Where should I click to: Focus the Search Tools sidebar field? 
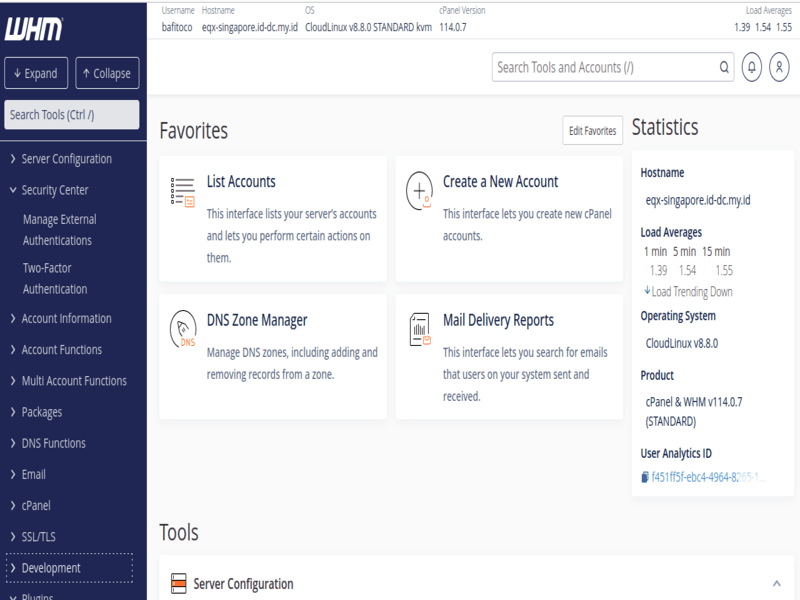tap(72, 115)
